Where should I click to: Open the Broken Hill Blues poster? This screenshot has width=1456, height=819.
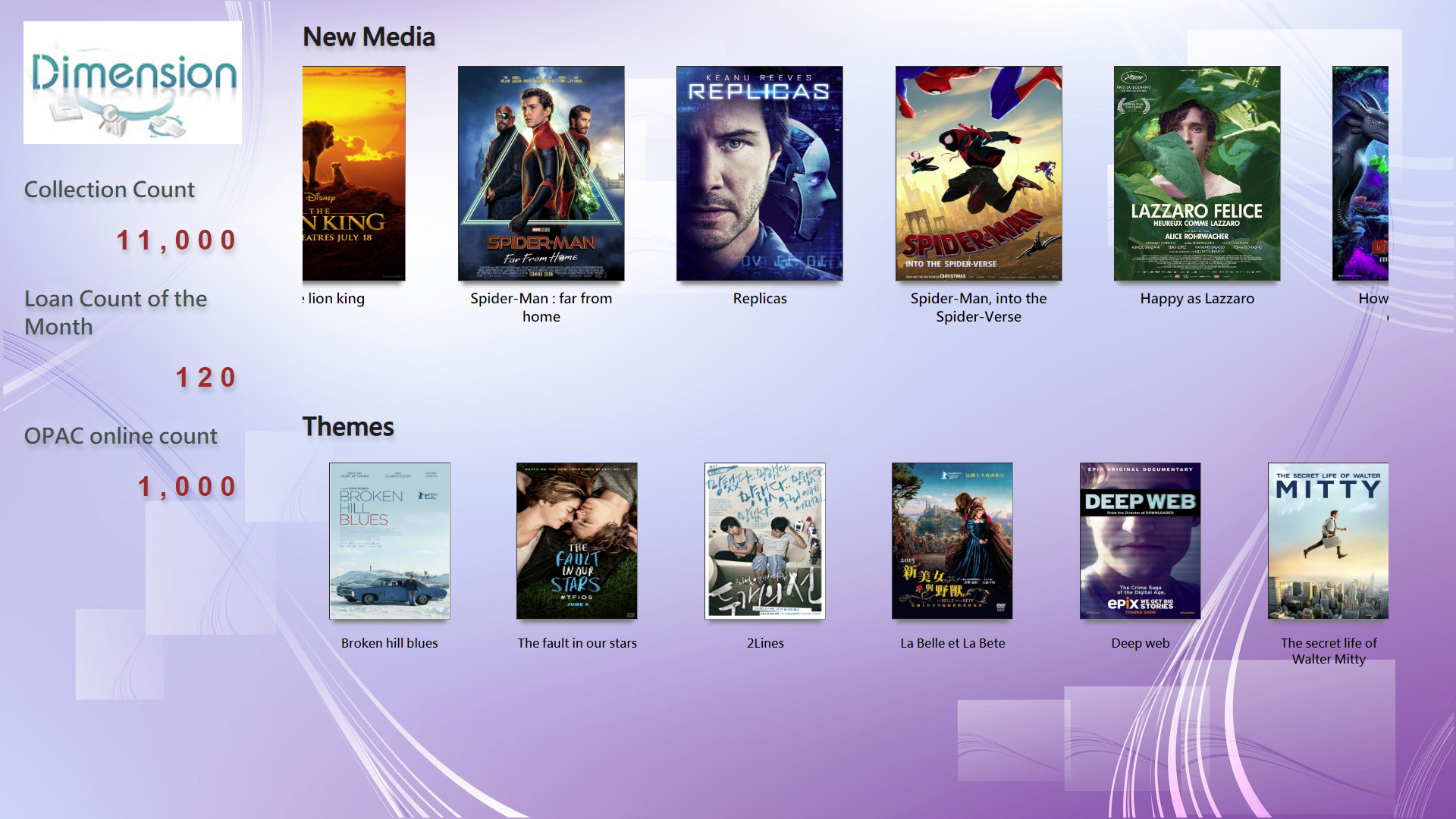point(390,541)
